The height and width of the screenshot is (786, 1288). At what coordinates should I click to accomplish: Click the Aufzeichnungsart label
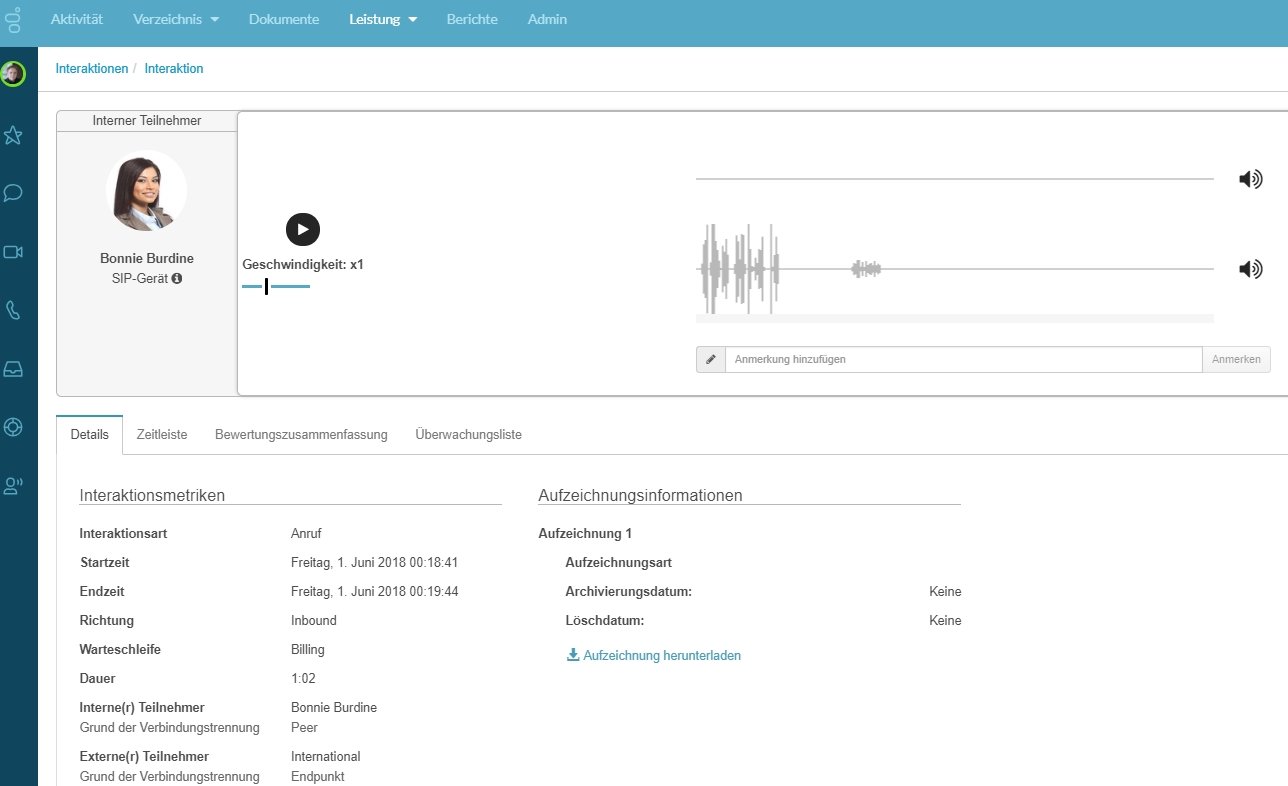pos(618,563)
